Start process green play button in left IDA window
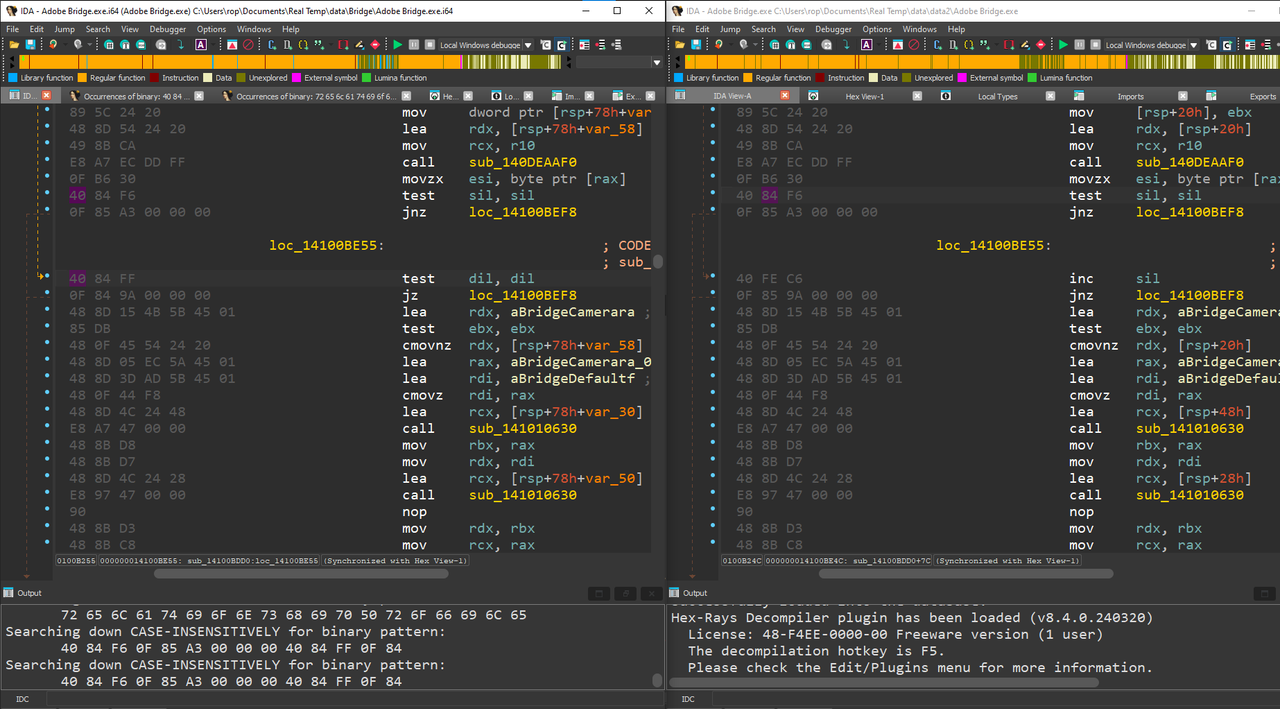Viewport: 1280px width, 709px height. pyautogui.click(x=398, y=45)
